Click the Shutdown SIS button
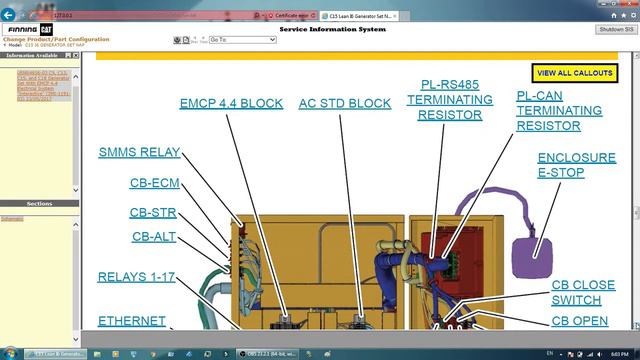The width and height of the screenshot is (640, 360). coord(616,29)
